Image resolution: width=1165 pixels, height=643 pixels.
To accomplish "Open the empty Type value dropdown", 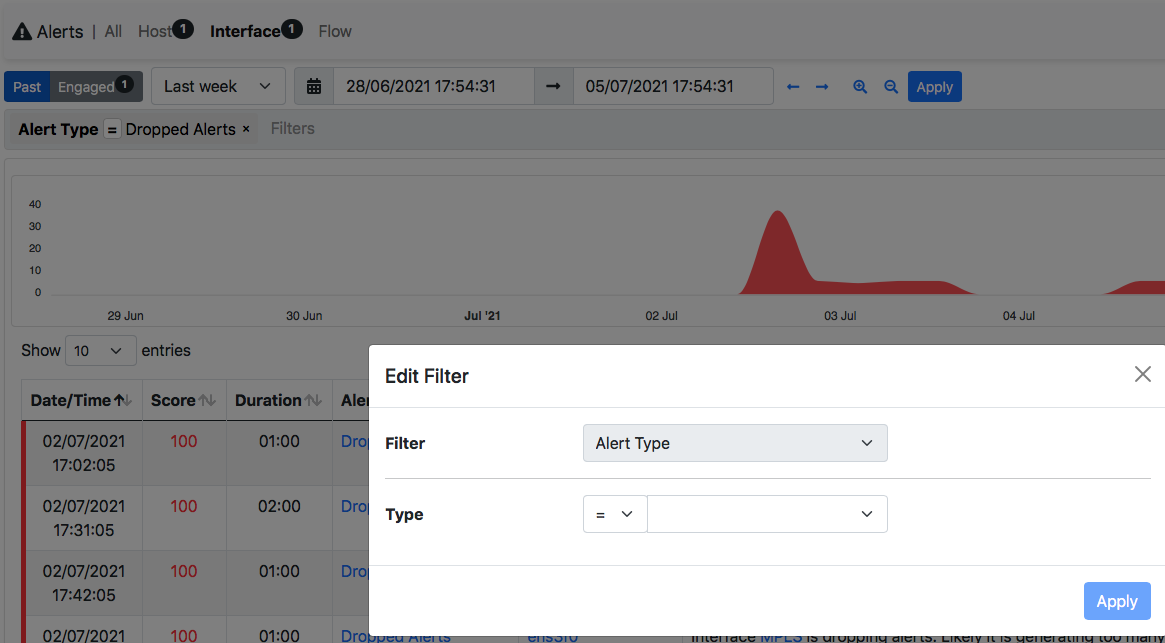I will point(767,513).
